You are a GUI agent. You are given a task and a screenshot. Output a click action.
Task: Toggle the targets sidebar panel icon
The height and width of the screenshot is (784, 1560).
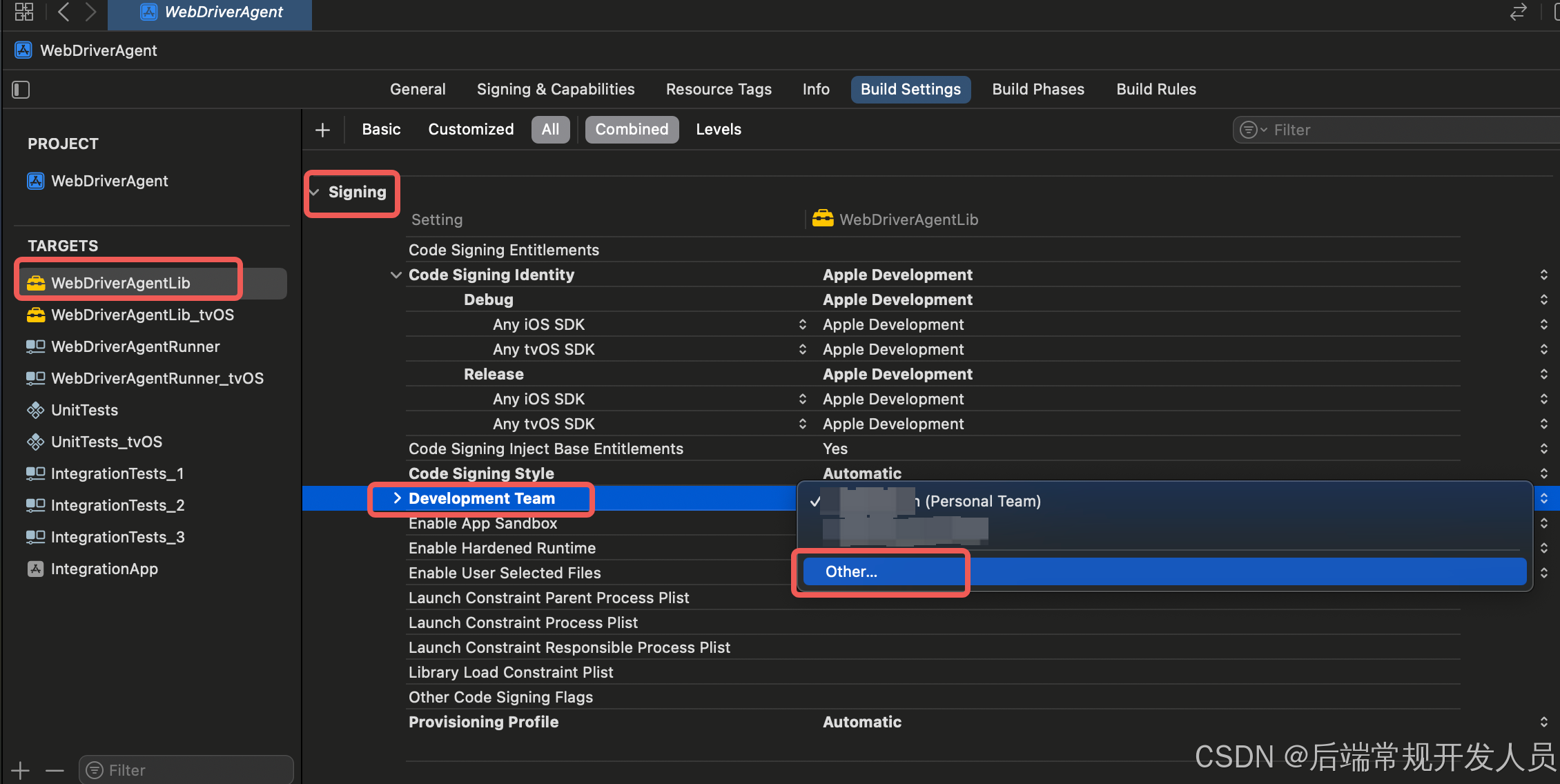[21, 90]
